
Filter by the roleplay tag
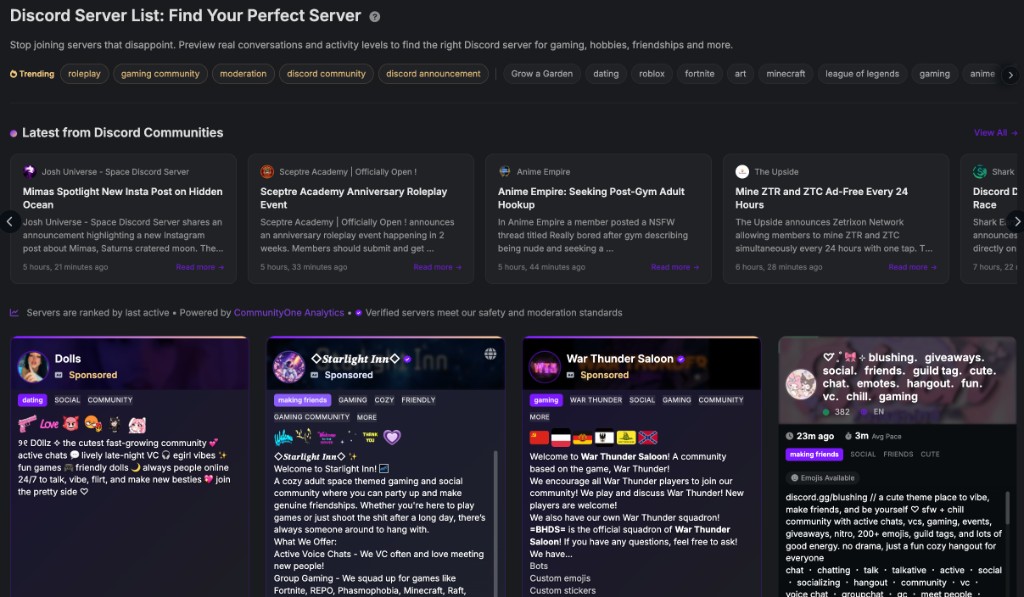click(x=84, y=74)
